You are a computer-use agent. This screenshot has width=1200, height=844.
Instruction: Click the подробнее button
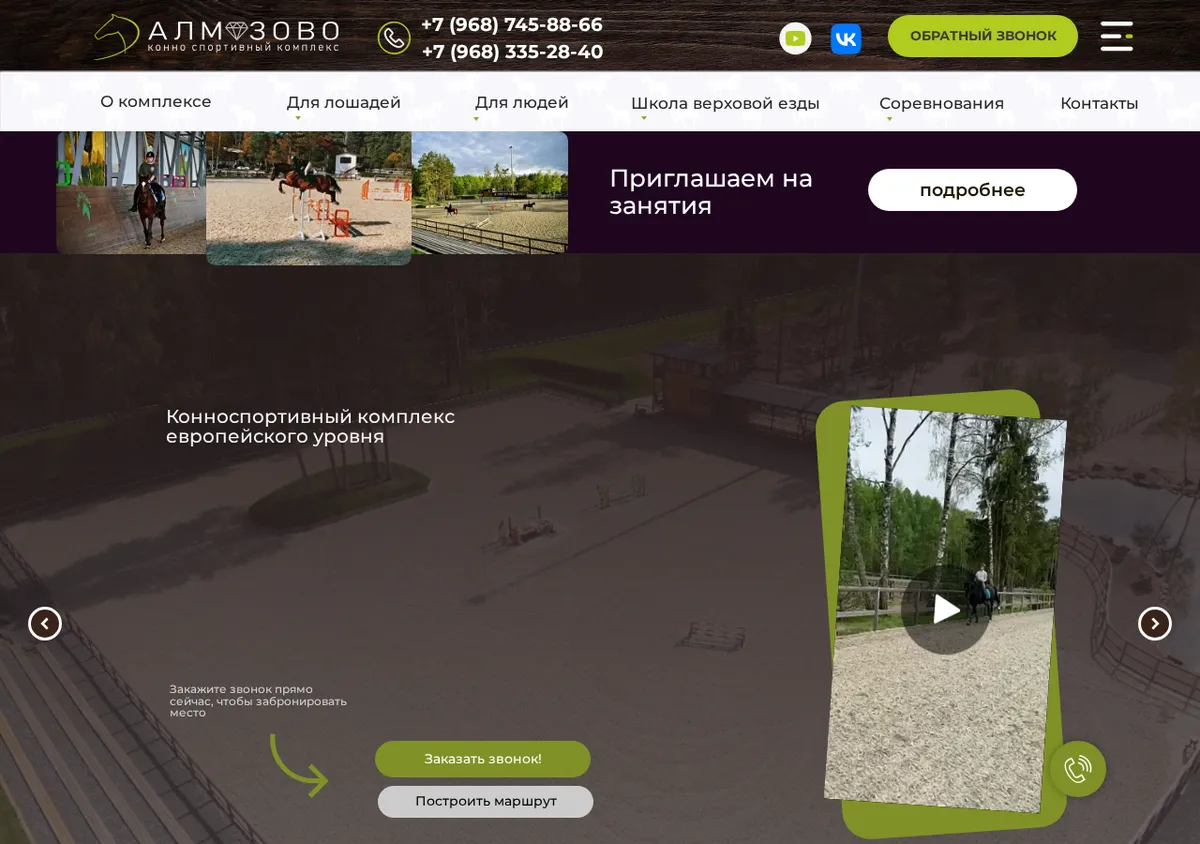(x=972, y=190)
